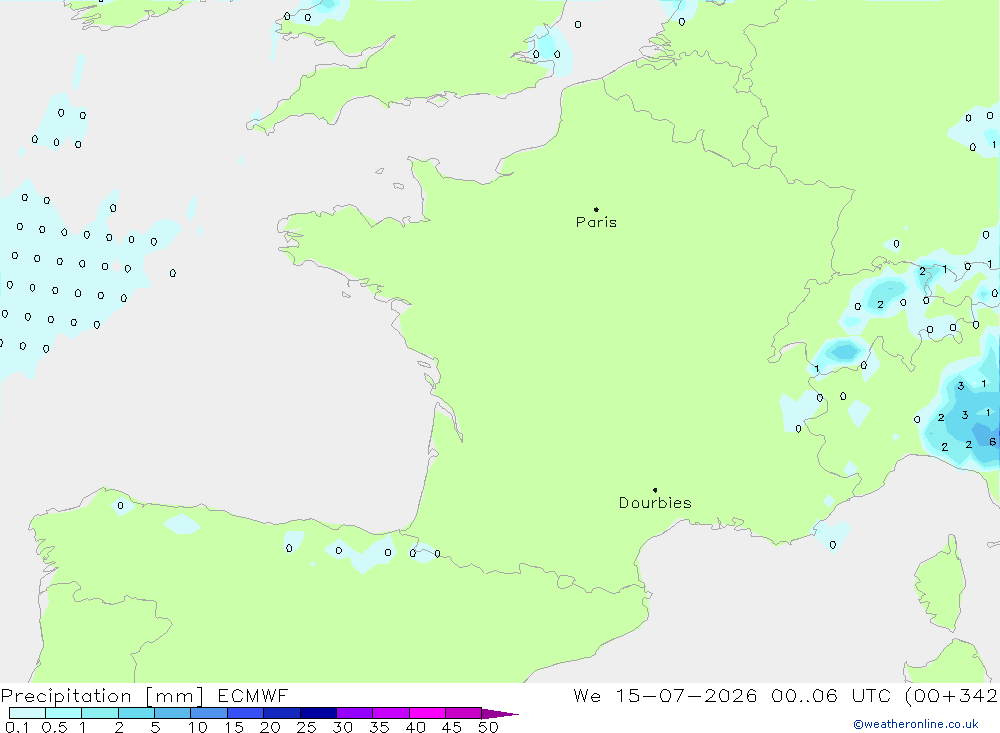Select the Paris city label
Image resolution: width=1000 pixels, height=733 pixels.
click(596, 222)
